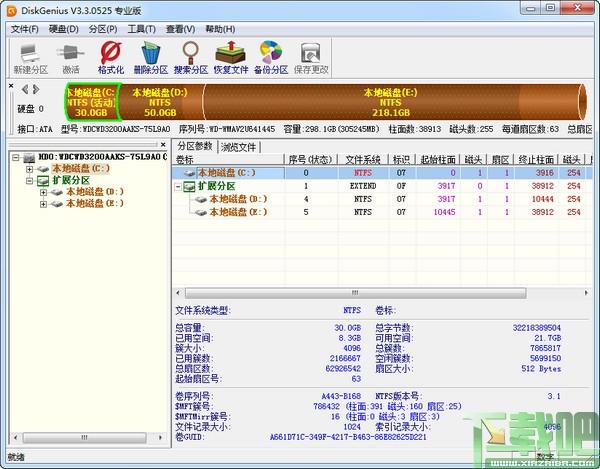600x469 pixels.
Task: Select HD0:WDCWD3200AAKS disk in tree
Action: (103, 157)
